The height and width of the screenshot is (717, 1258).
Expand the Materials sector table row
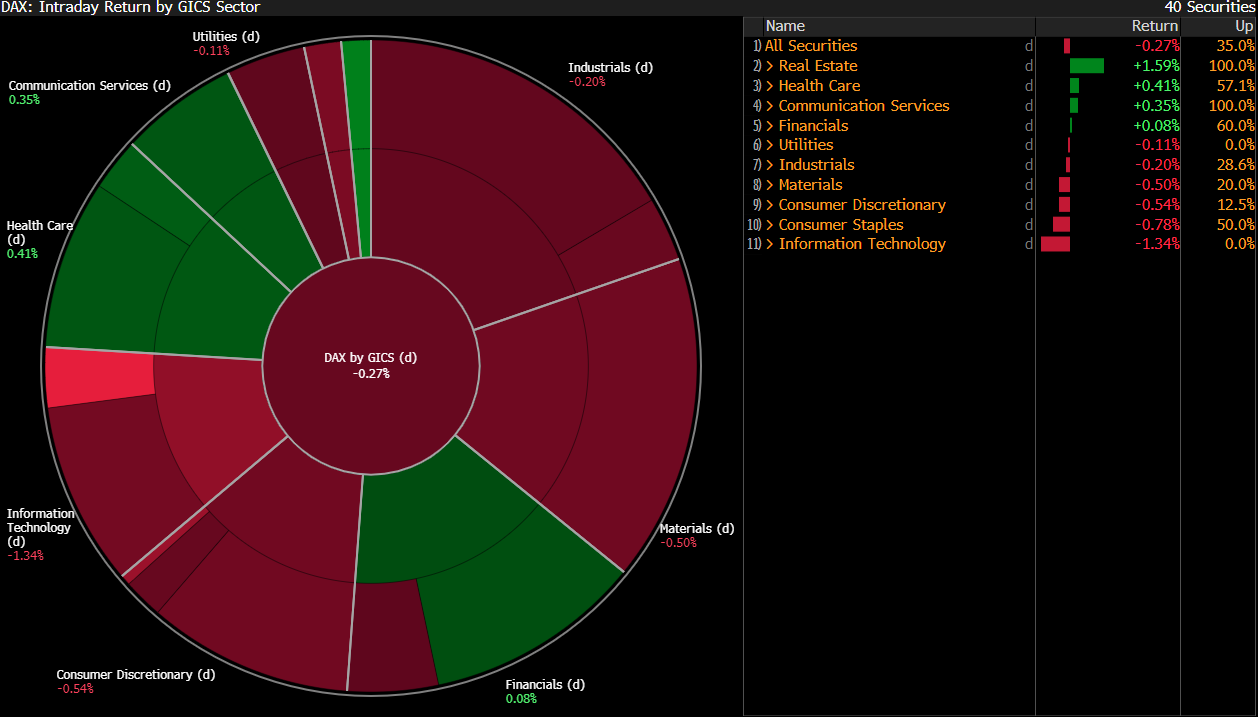point(770,185)
